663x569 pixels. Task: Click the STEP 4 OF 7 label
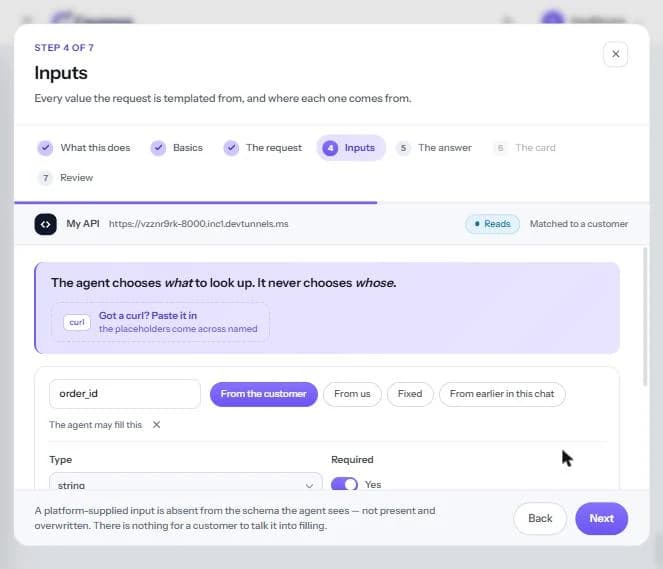64,48
